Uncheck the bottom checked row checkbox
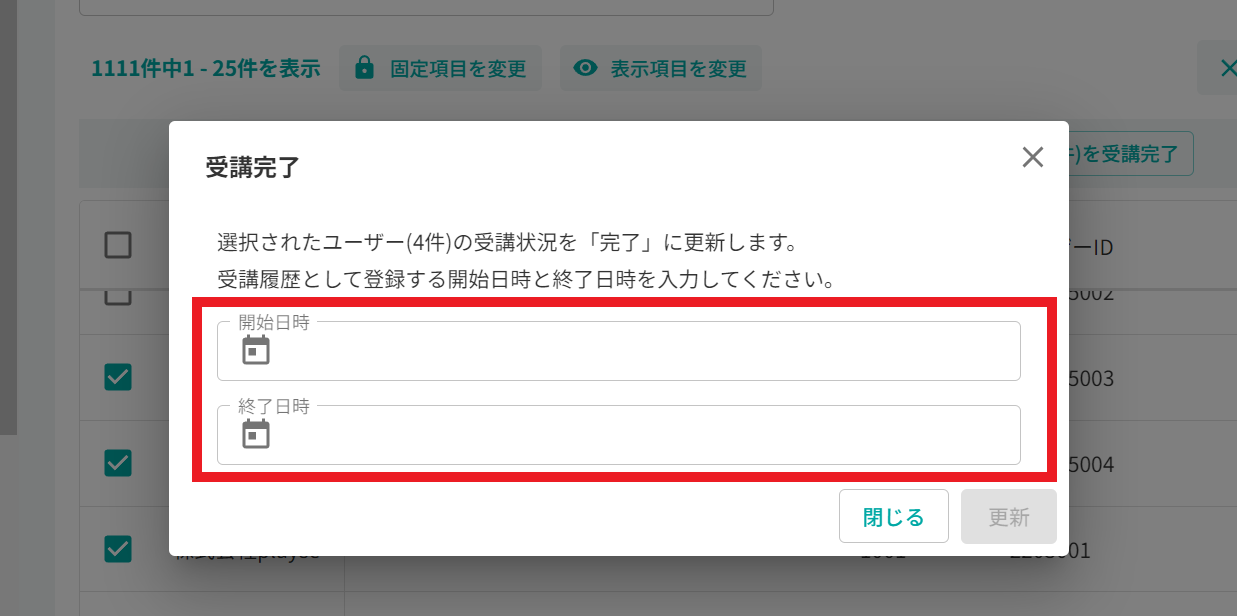The height and width of the screenshot is (616, 1237). pos(118,548)
